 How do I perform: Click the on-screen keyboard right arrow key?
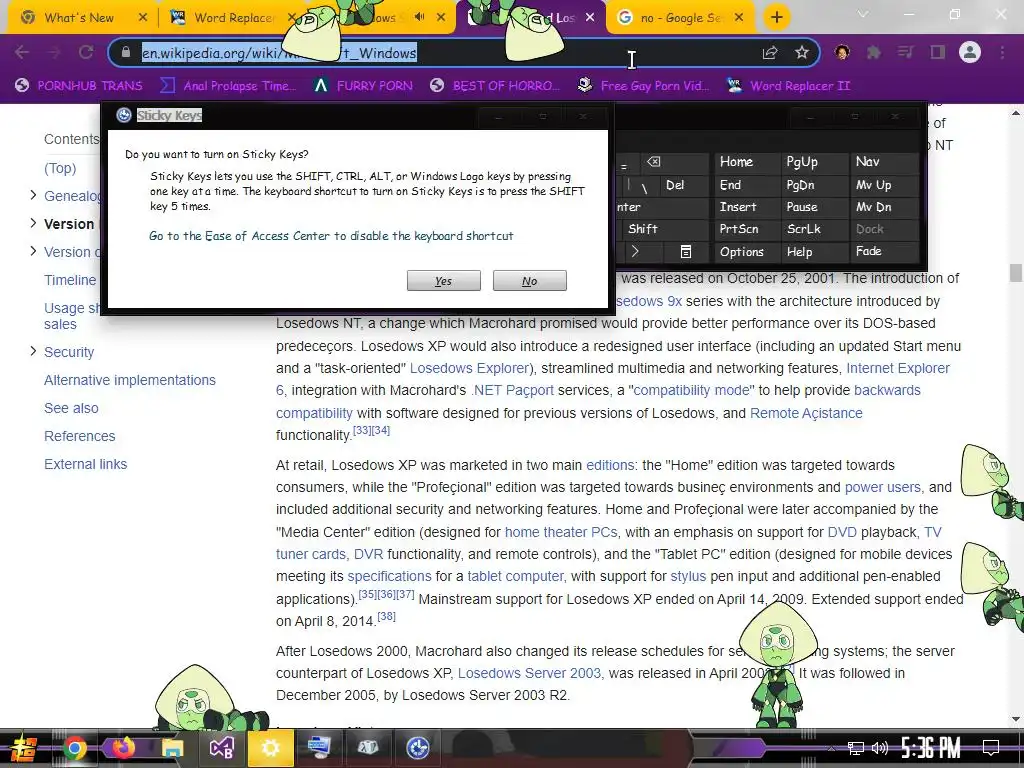coord(635,251)
